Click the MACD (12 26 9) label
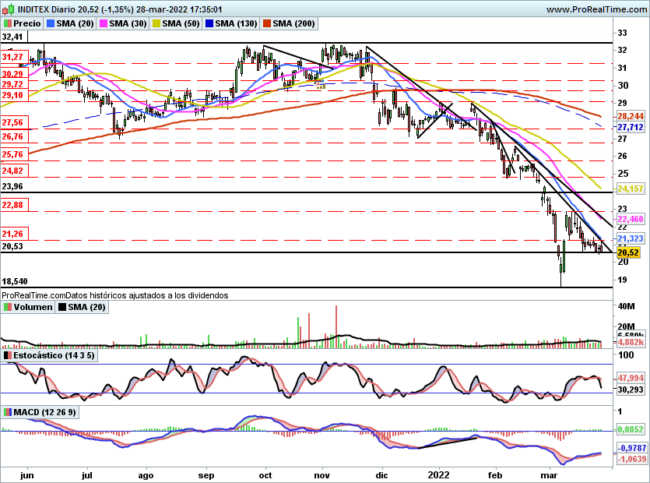This screenshot has width=650, height=483. pos(45,413)
